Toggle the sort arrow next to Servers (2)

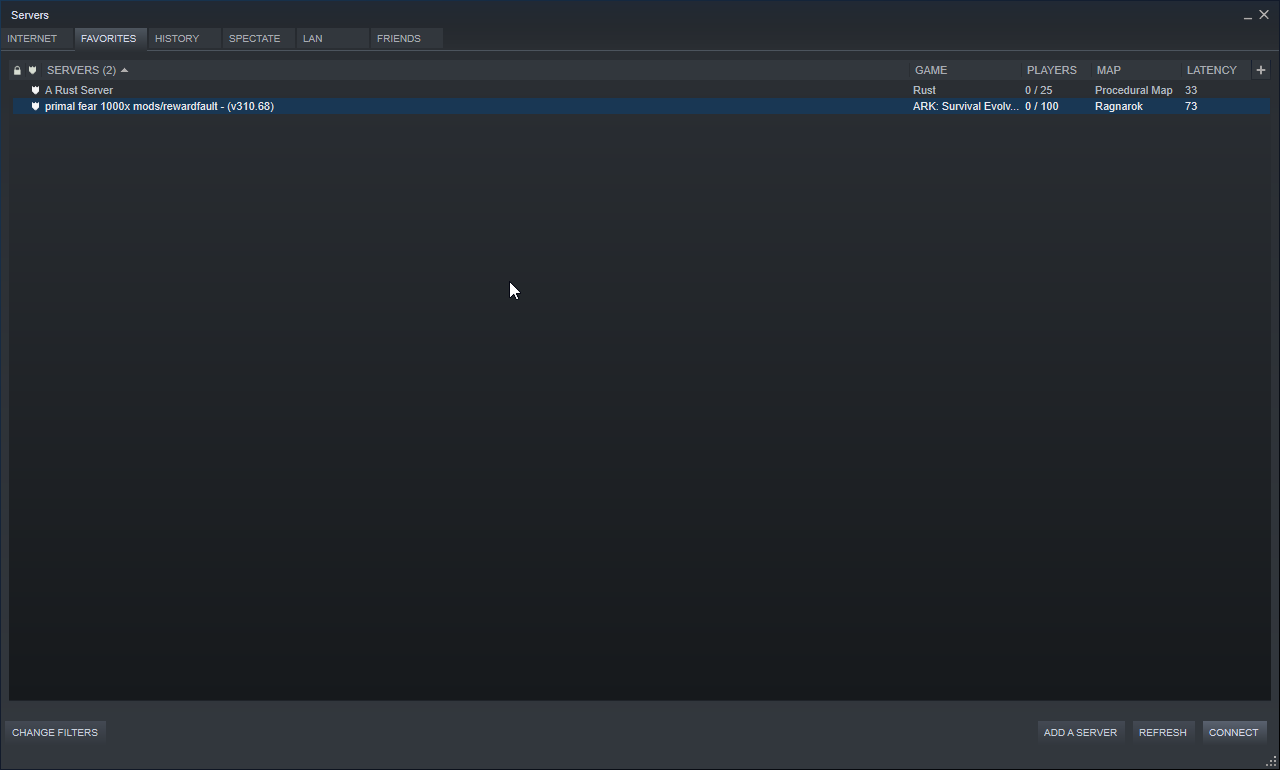click(x=124, y=71)
